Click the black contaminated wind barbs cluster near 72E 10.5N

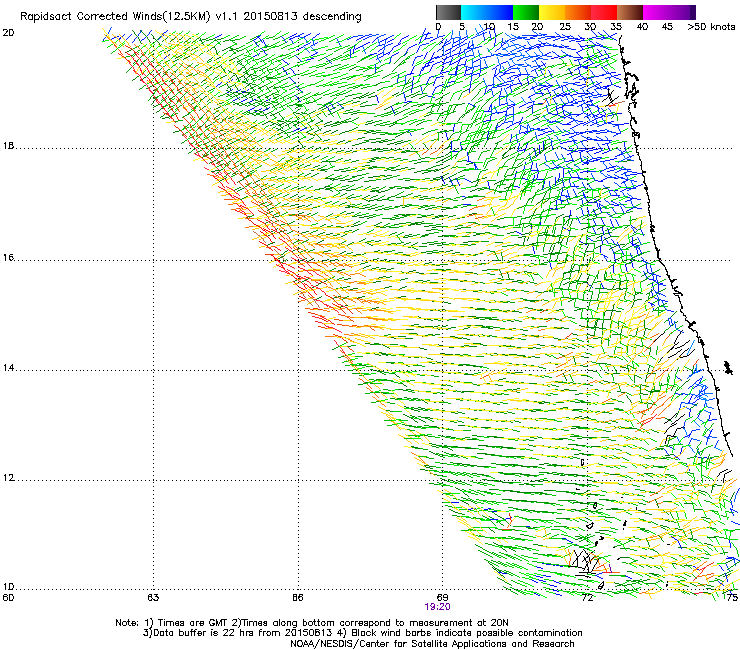(x=584, y=561)
